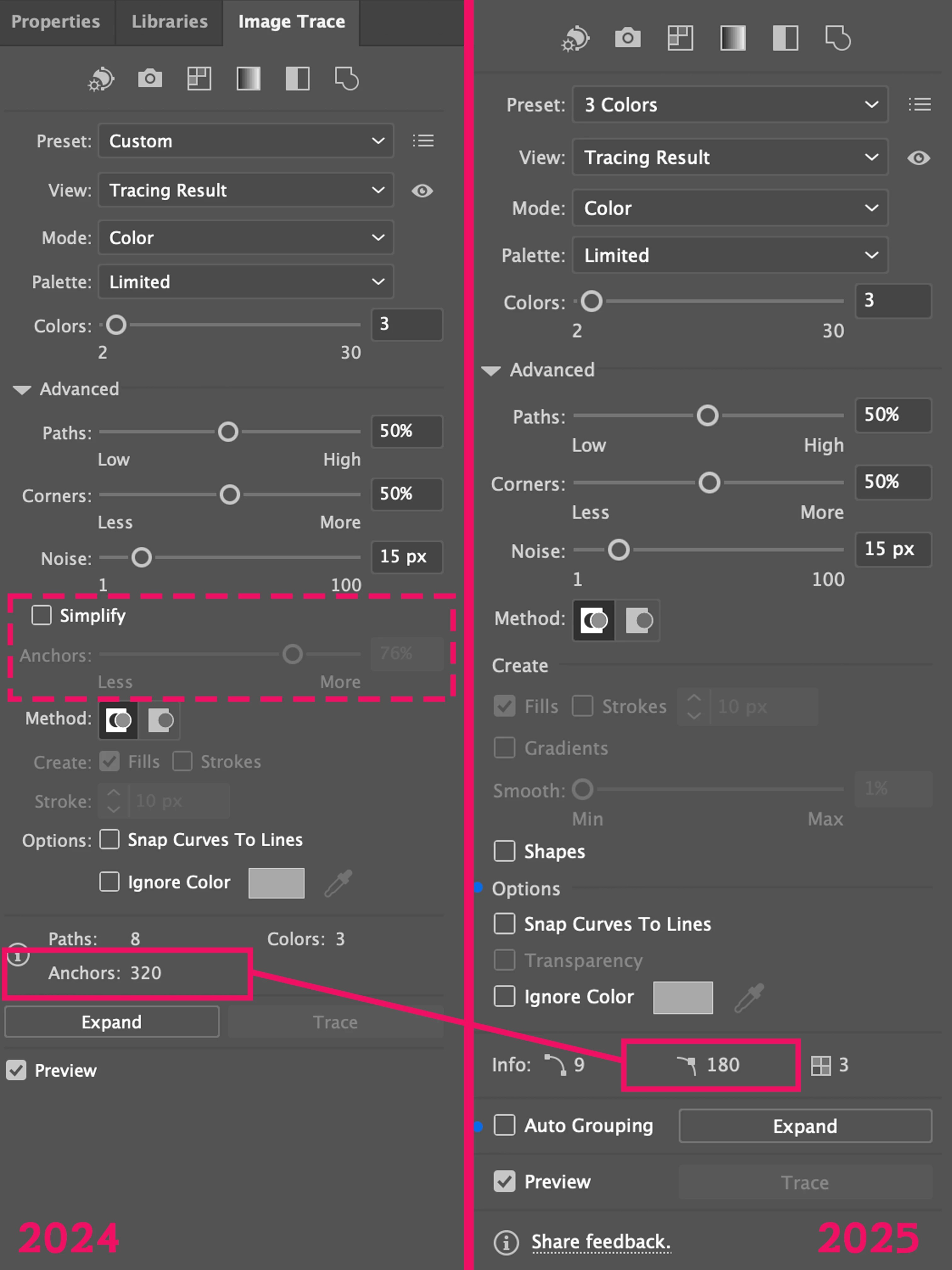
Task: Open the Palette dropdown in right panel
Action: pos(729,255)
